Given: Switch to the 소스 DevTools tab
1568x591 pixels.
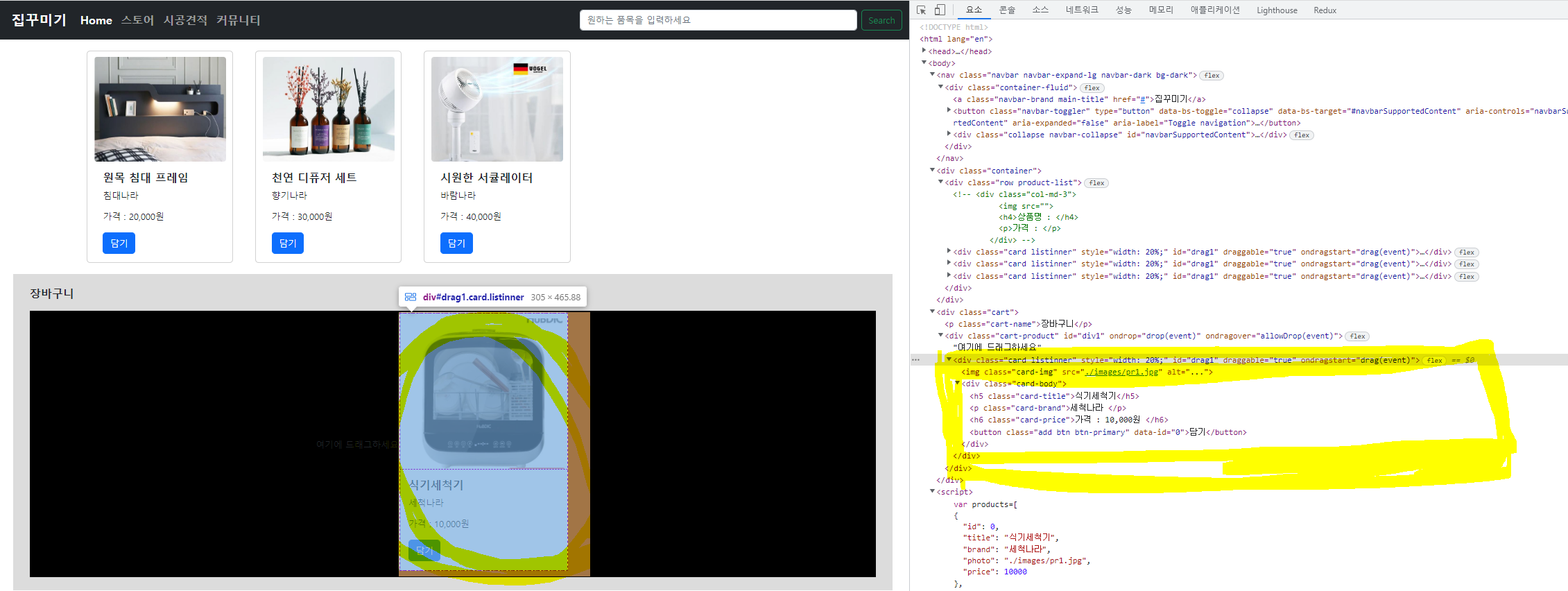Looking at the screenshot, I should [x=1040, y=10].
